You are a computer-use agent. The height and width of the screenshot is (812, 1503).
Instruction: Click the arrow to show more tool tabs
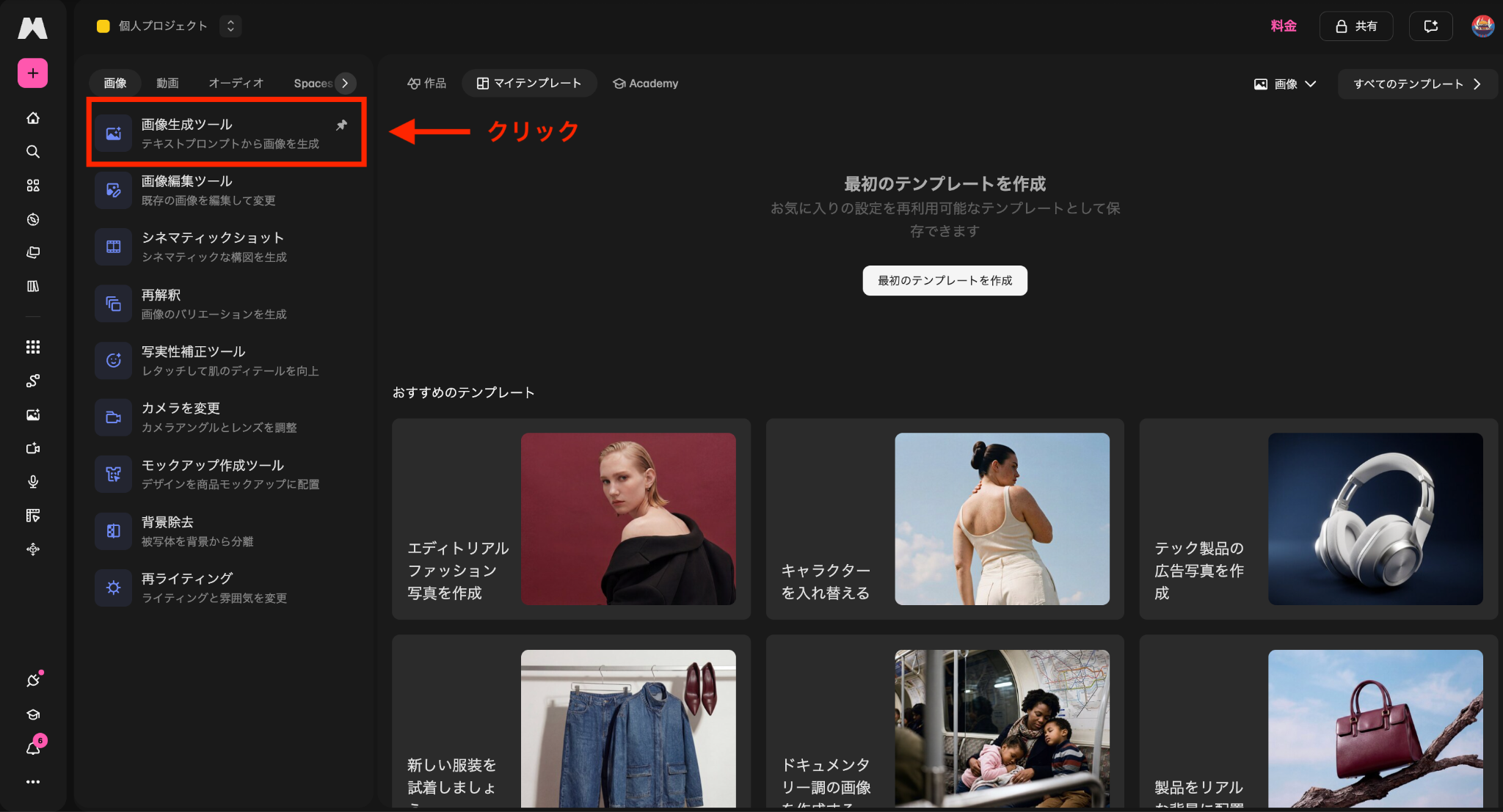pyautogui.click(x=345, y=84)
